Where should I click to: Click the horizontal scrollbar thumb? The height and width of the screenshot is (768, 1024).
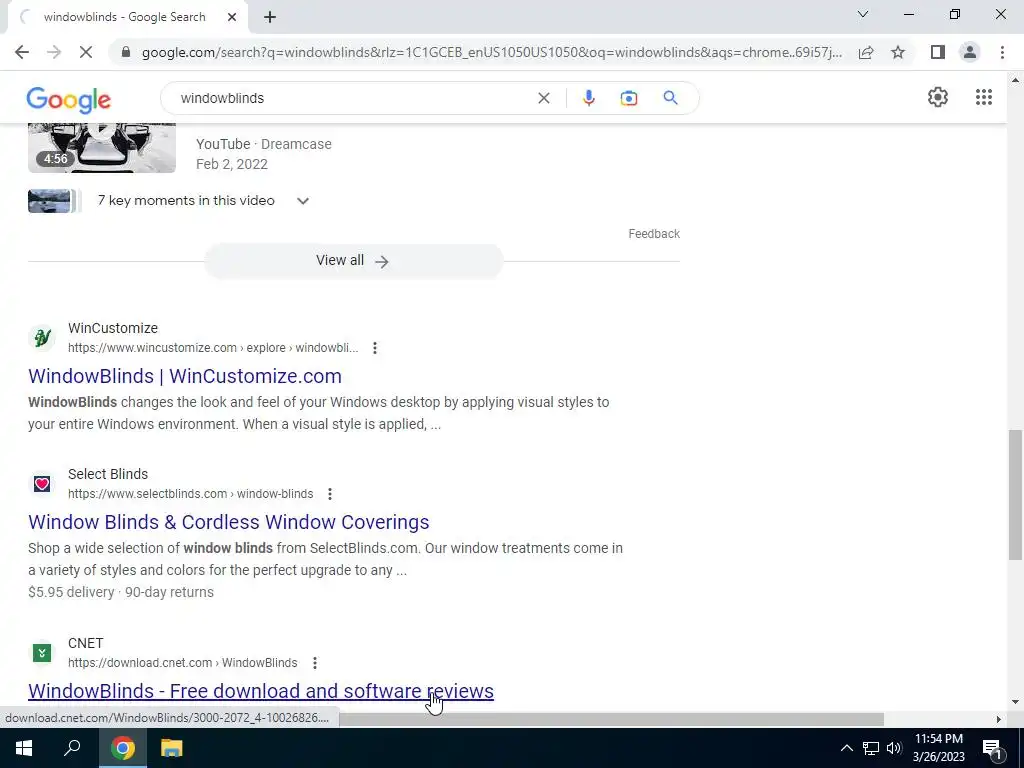tap(611, 719)
